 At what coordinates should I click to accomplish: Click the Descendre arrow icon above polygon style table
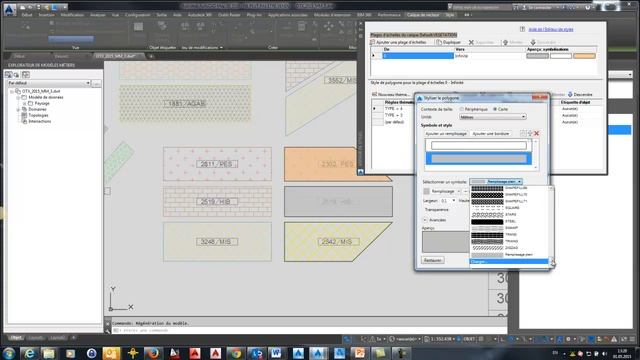tap(570, 94)
